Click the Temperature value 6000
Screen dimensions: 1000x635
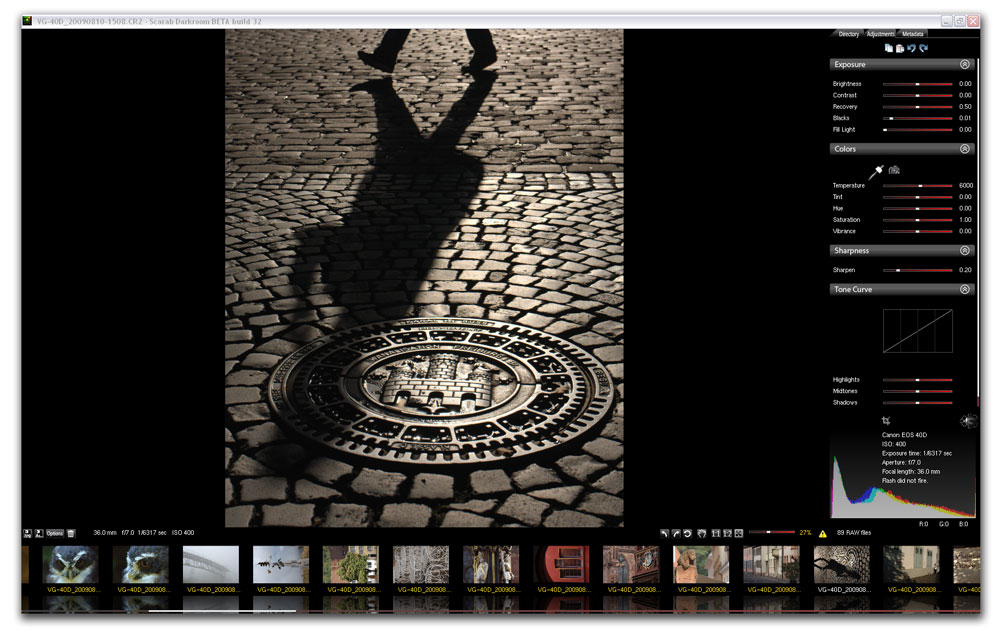coord(966,186)
